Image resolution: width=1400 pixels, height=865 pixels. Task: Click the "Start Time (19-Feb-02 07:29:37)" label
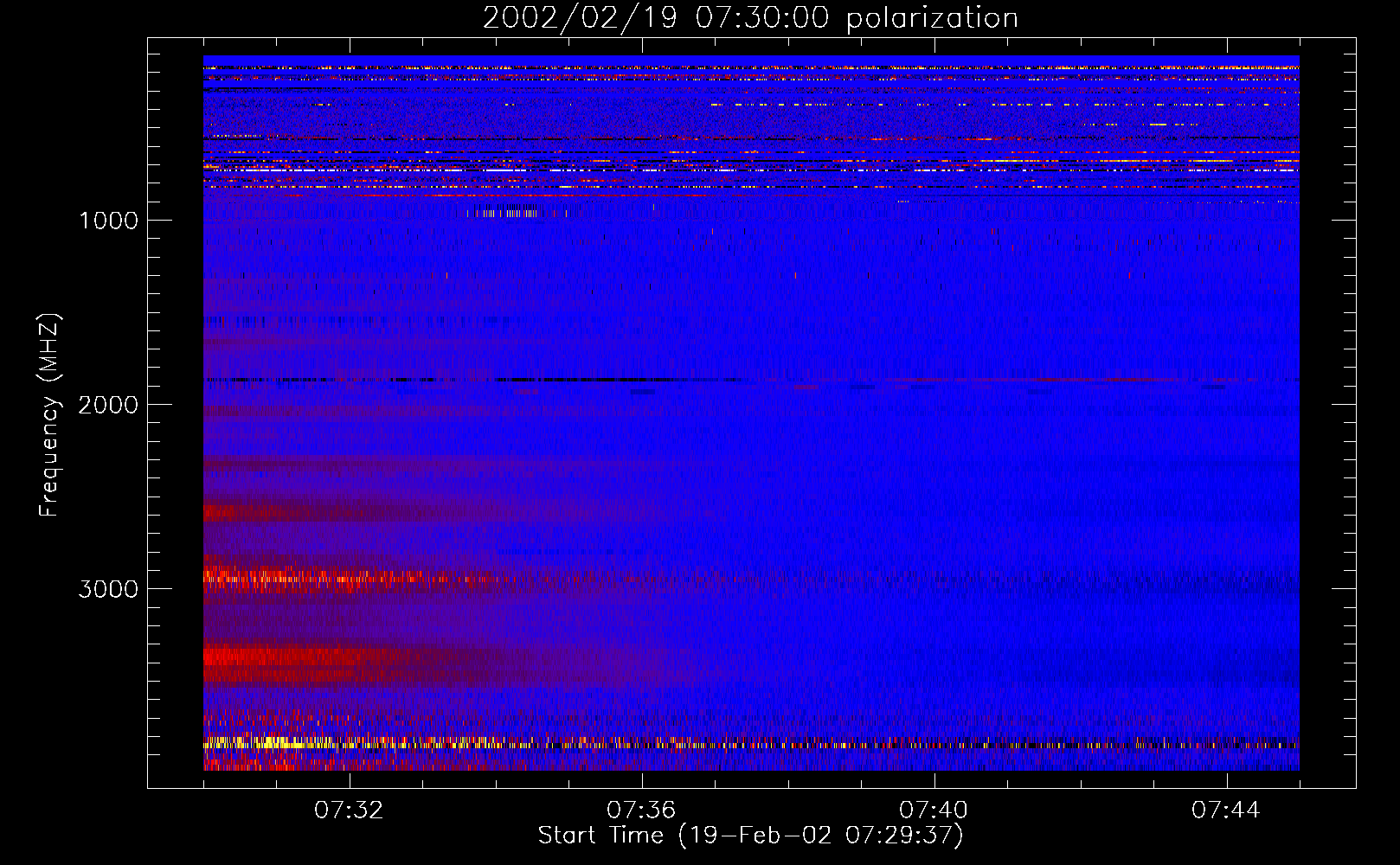click(x=750, y=836)
